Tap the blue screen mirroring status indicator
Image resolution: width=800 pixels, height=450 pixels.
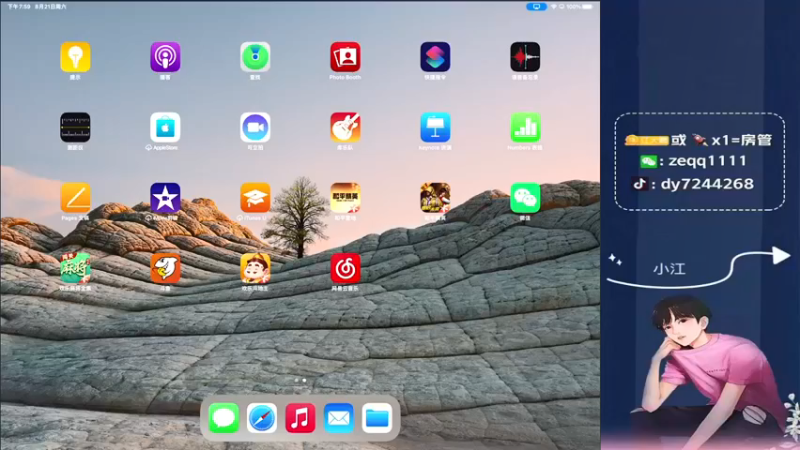536,7
